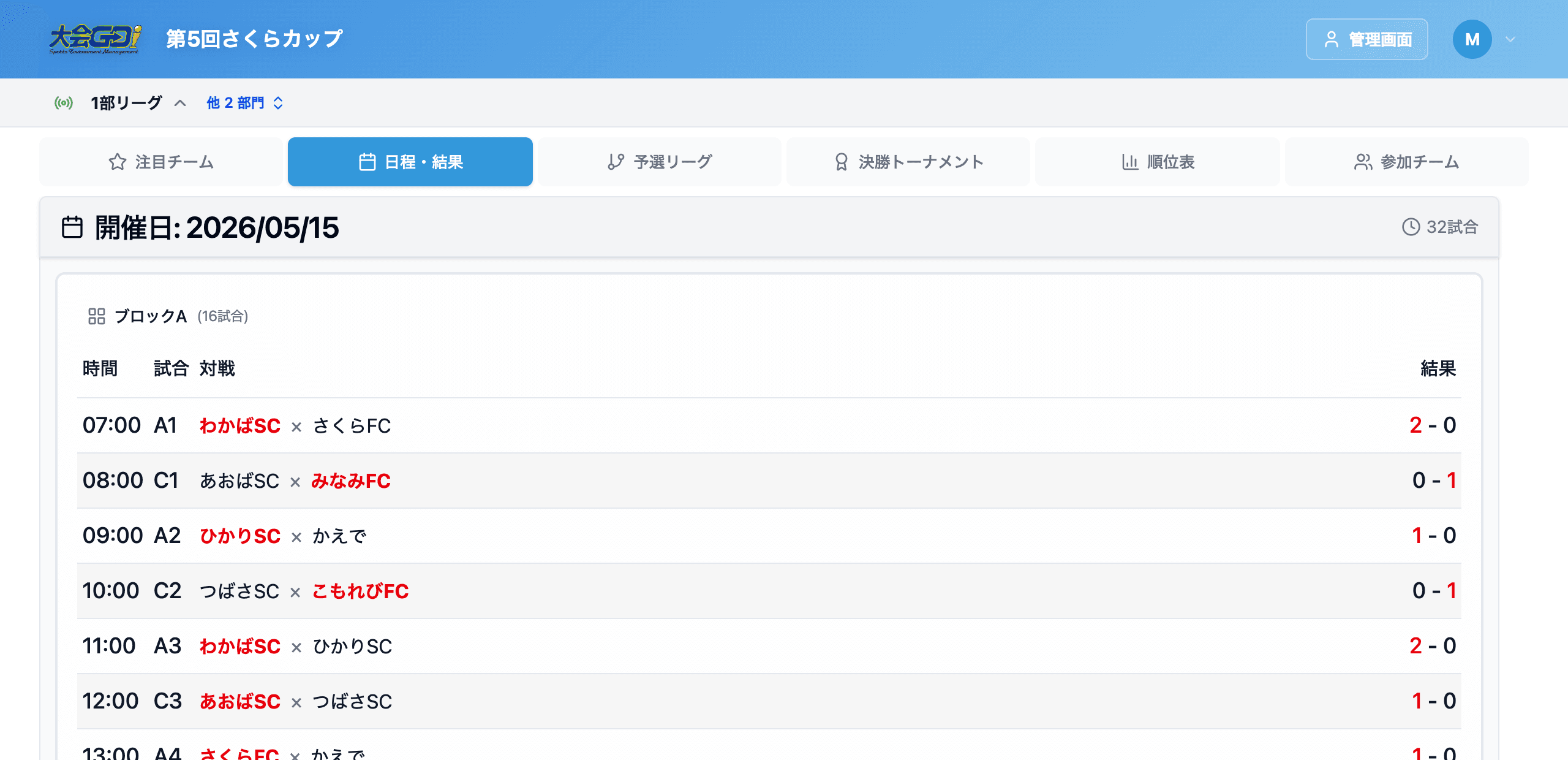The width and height of the screenshot is (1568, 760).
Task: Click the 結果 column header
Action: [1438, 368]
